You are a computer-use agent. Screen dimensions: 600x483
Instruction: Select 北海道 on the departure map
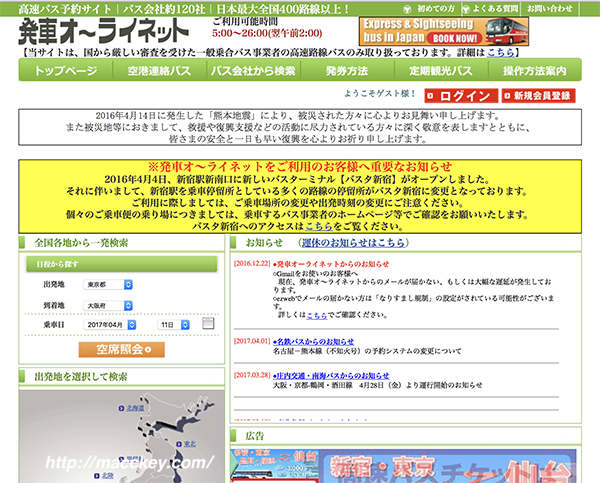[x=135, y=408]
